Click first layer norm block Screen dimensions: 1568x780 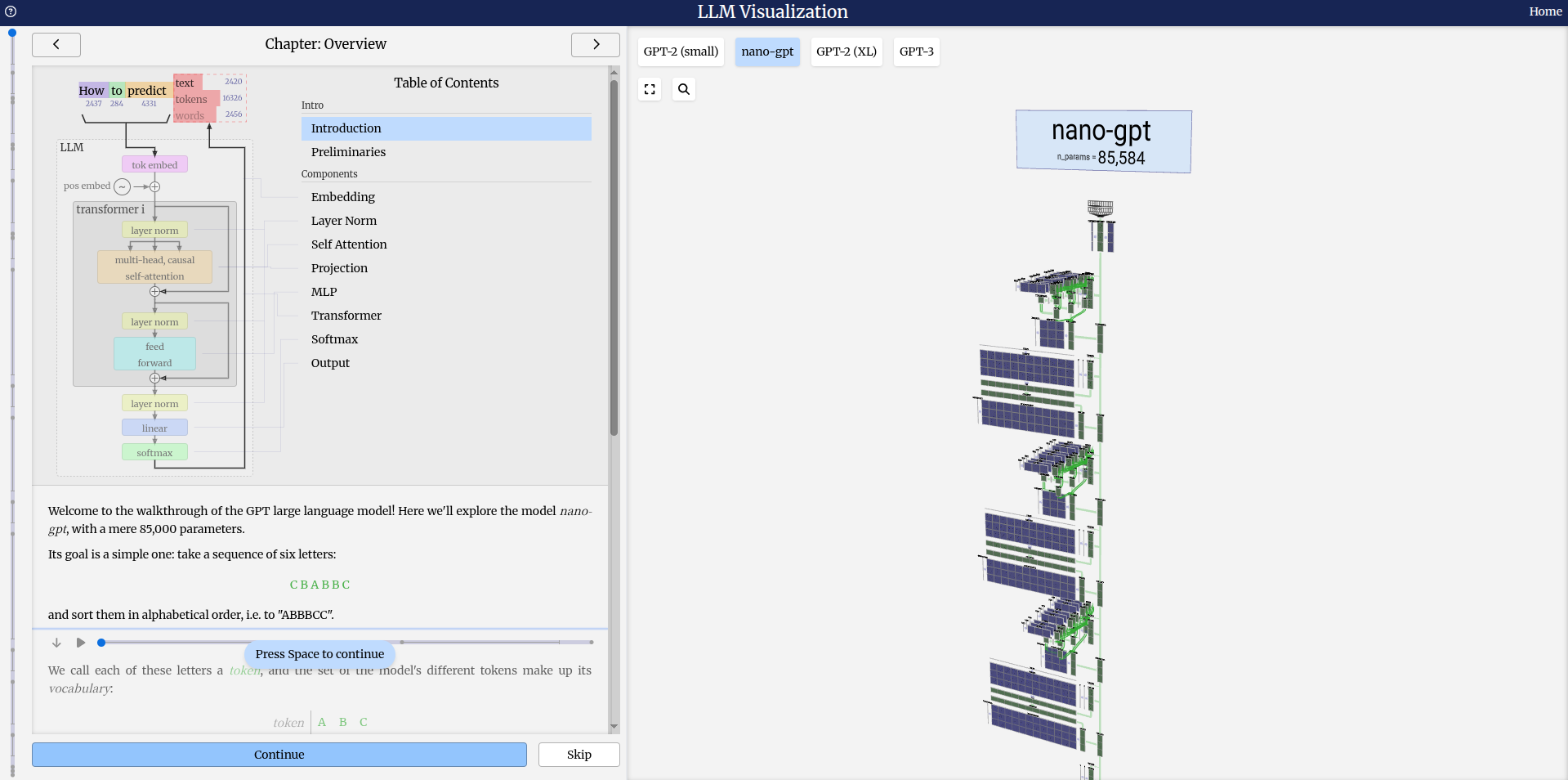[154, 230]
